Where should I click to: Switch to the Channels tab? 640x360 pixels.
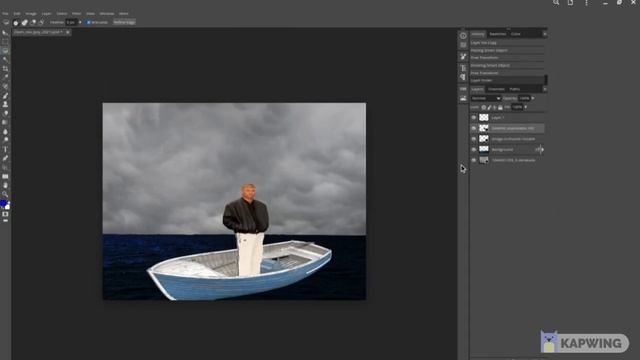pos(496,89)
